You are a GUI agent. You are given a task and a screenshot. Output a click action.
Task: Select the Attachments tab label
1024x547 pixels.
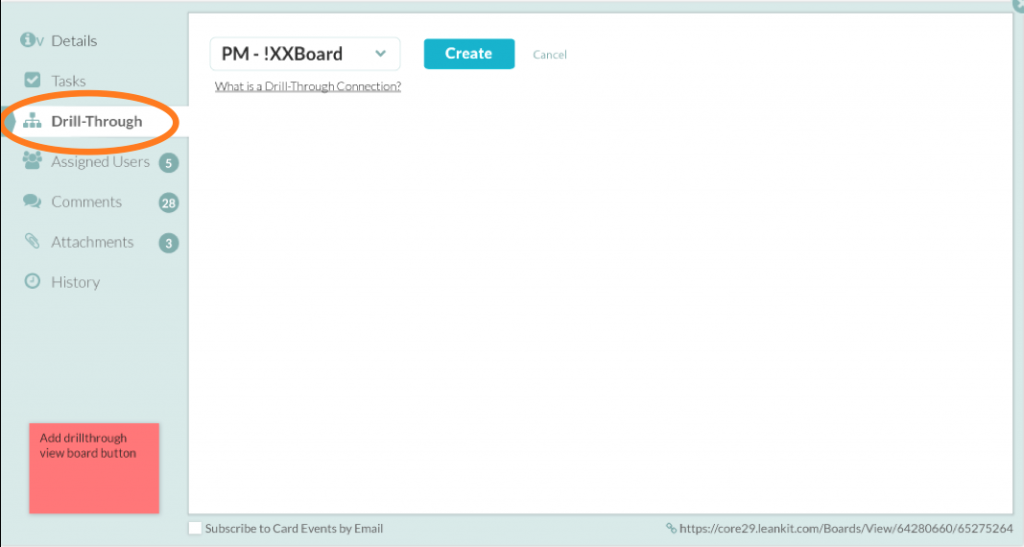(92, 242)
